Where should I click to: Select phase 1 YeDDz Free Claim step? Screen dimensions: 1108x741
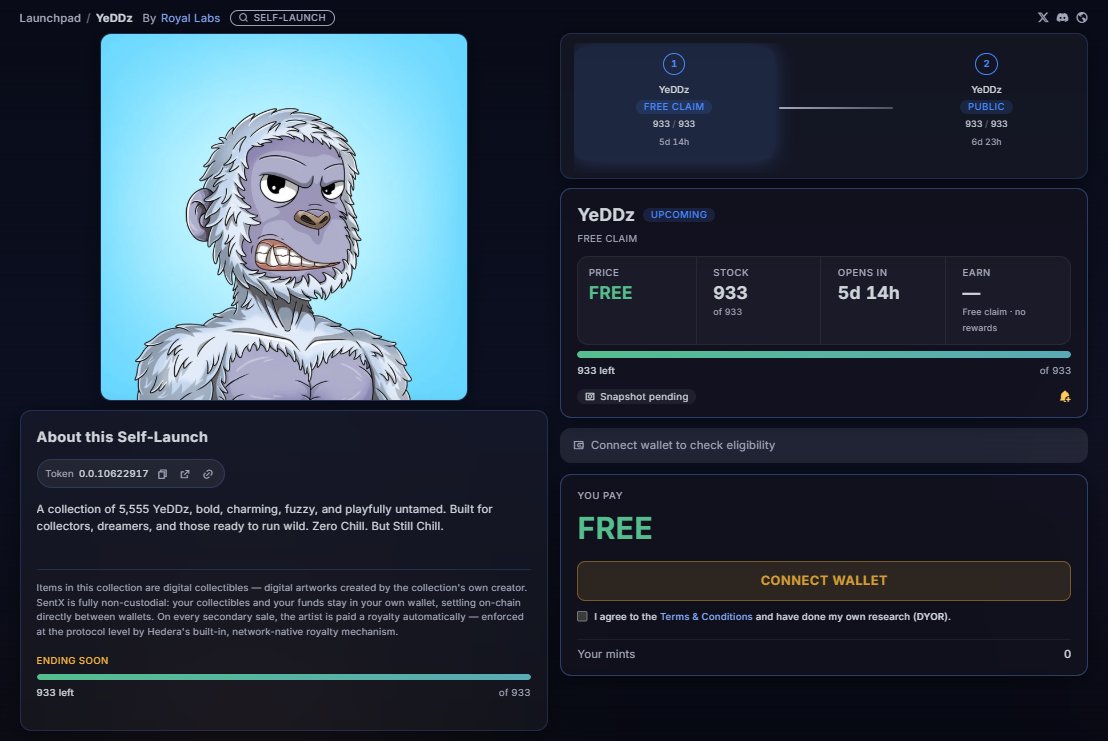pyautogui.click(x=674, y=103)
